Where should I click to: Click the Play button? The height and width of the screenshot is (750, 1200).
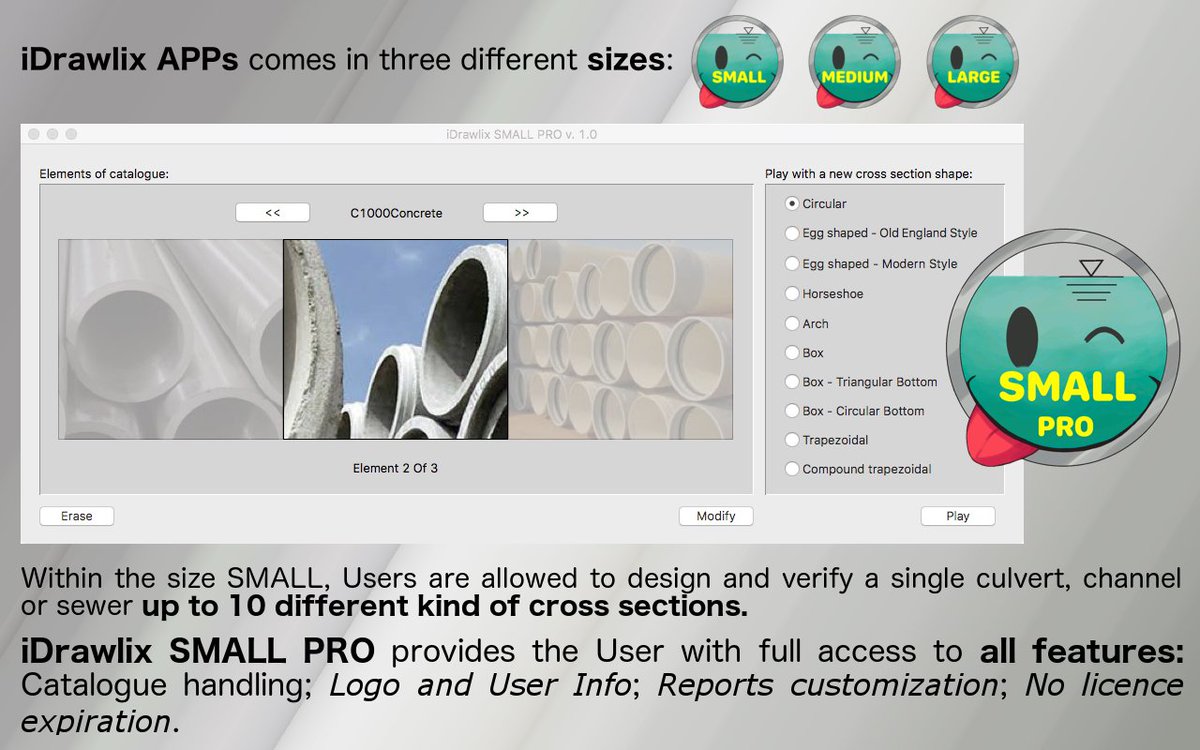(958, 516)
